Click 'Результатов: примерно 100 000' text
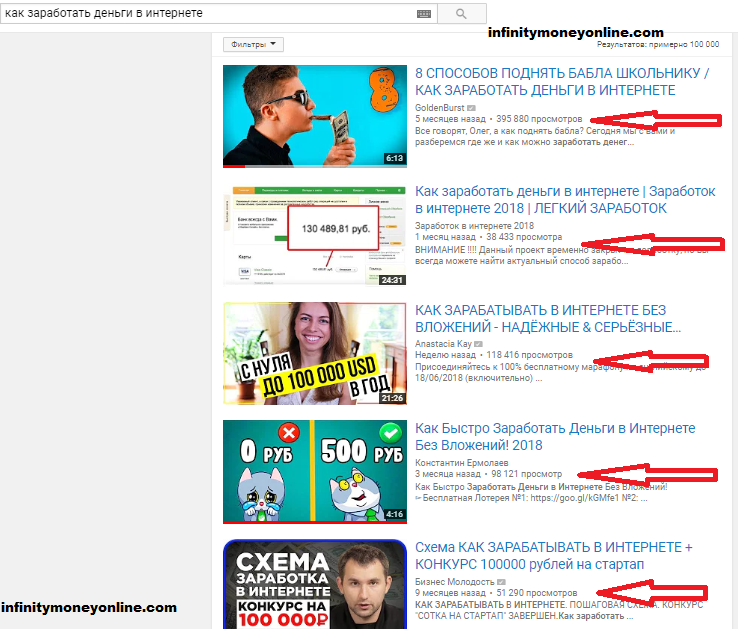This screenshot has height=629, width=738. (x=658, y=44)
